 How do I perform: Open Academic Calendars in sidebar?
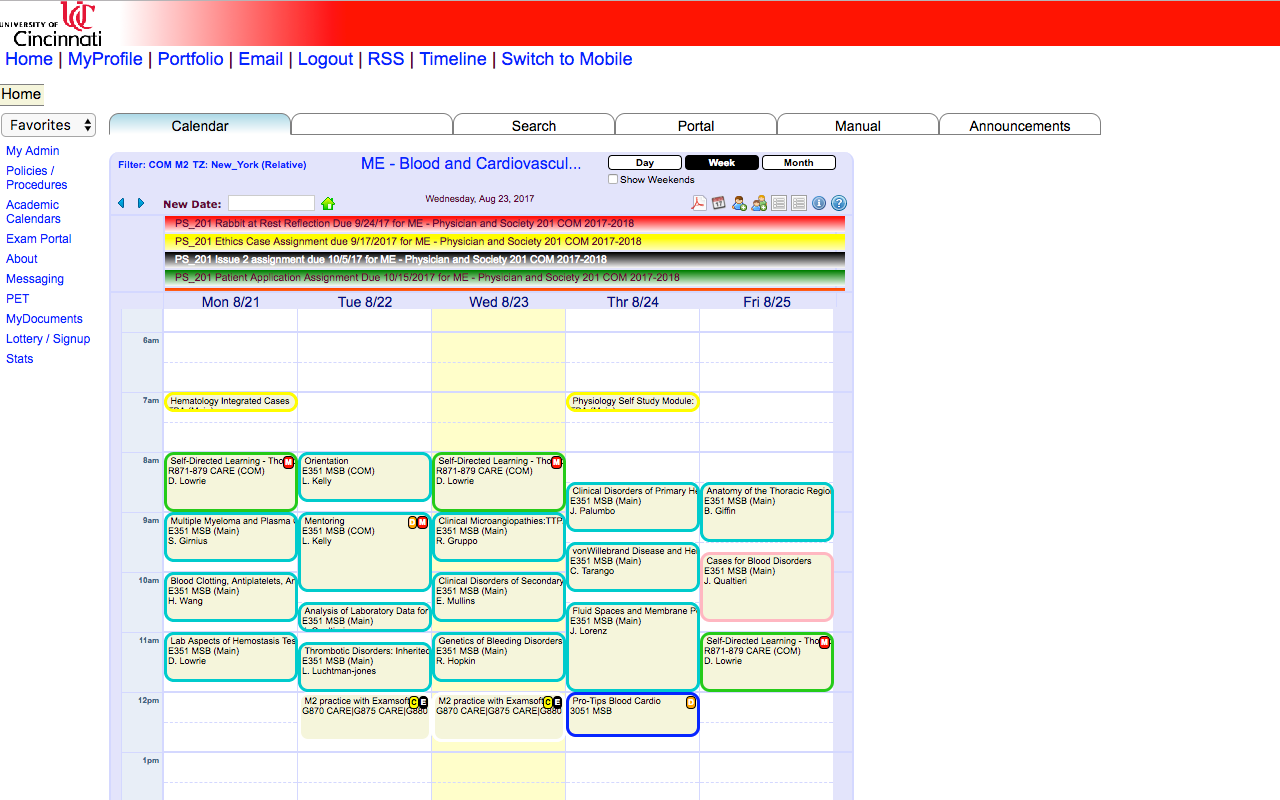[x=34, y=212]
